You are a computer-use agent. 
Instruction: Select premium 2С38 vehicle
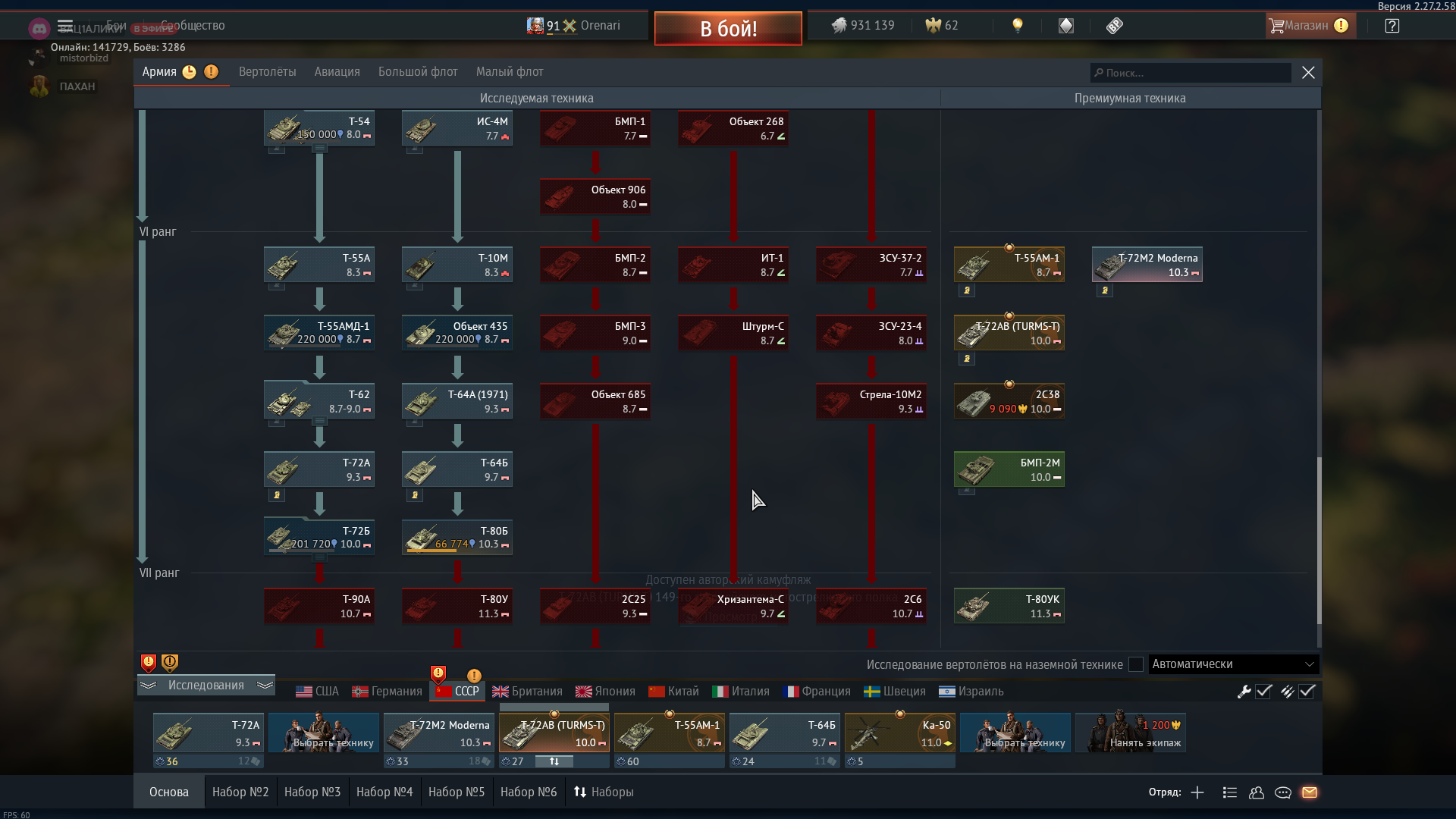pyautogui.click(x=1009, y=401)
